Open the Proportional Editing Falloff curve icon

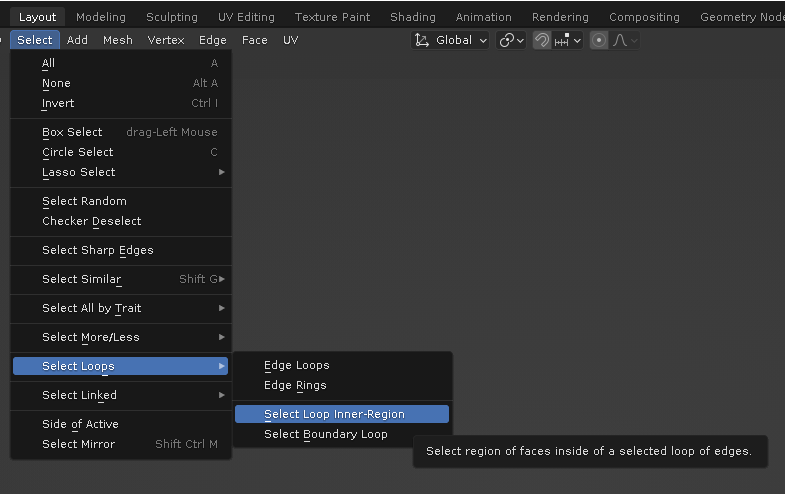625,40
